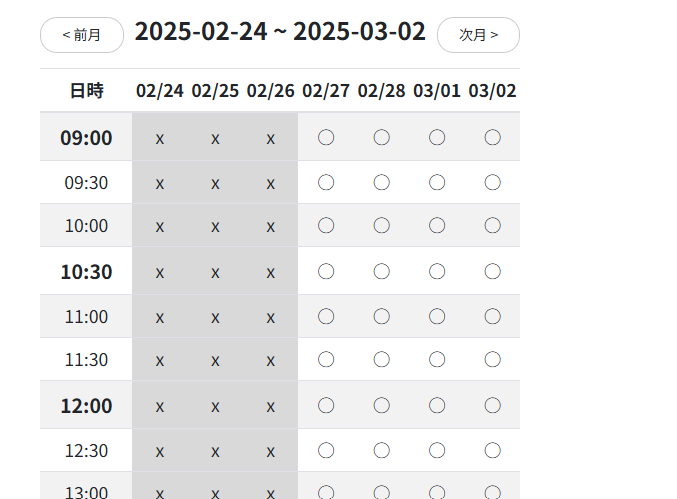Image resolution: width=677 pixels, height=499 pixels.
Task: Click unavailable x at 10:30 on 02/26
Action: [270, 271]
